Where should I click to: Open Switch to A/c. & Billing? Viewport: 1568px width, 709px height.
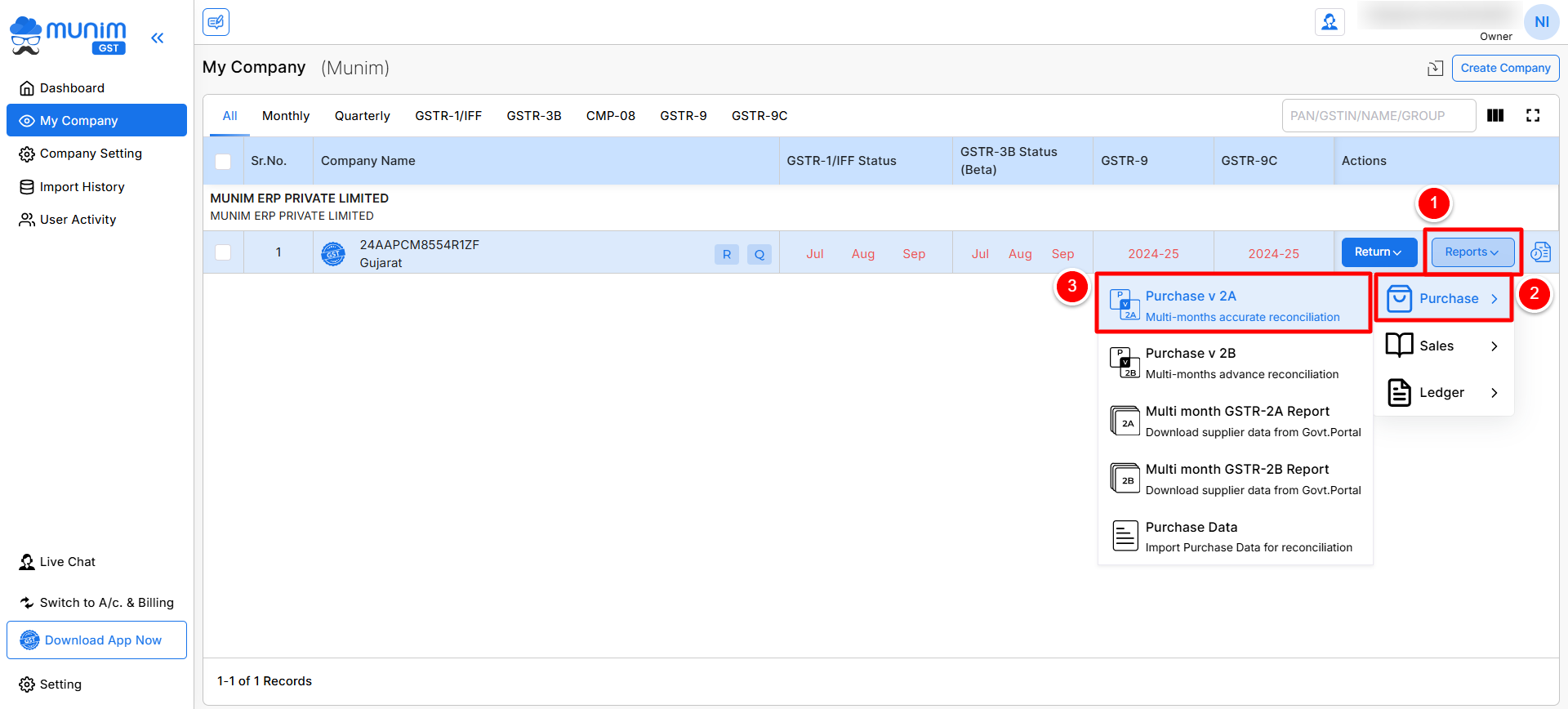point(96,603)
